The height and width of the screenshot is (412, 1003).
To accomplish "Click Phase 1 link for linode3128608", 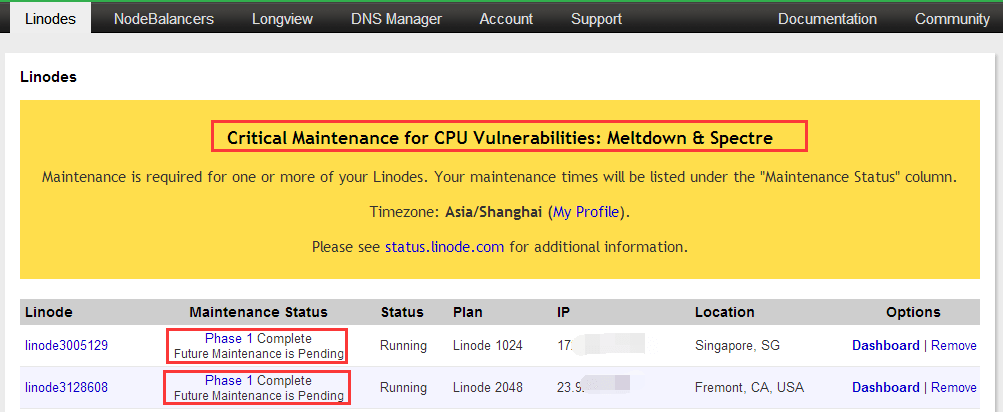I will click(229, 381).
